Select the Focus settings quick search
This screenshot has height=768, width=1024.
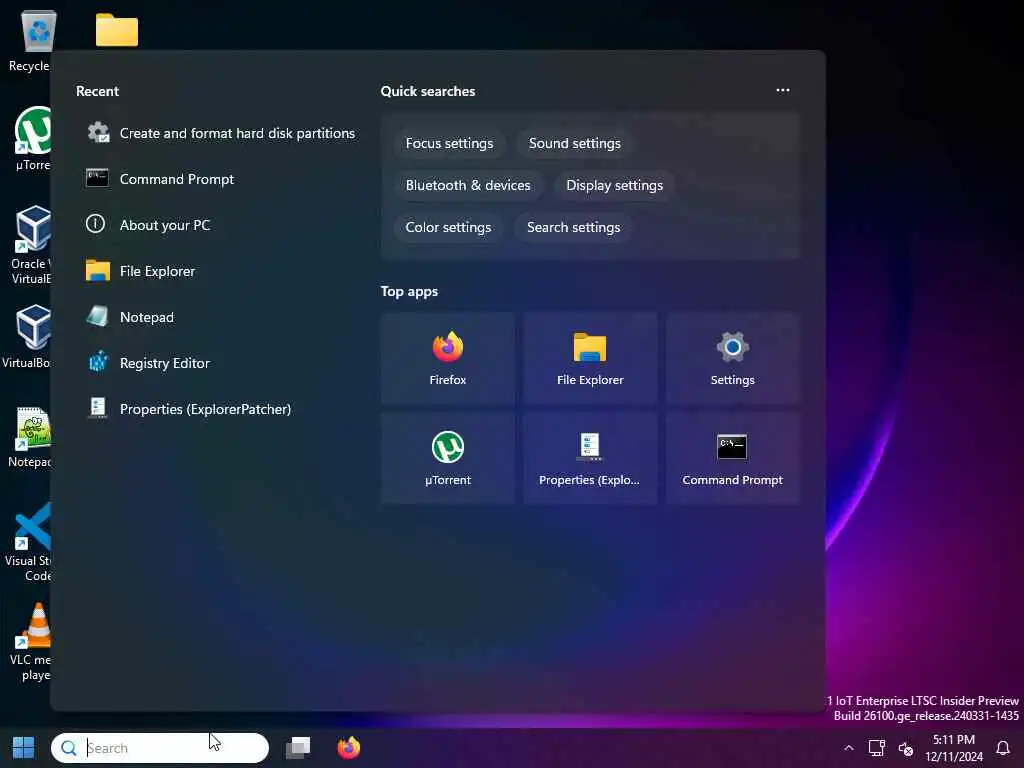click(449, 143)
